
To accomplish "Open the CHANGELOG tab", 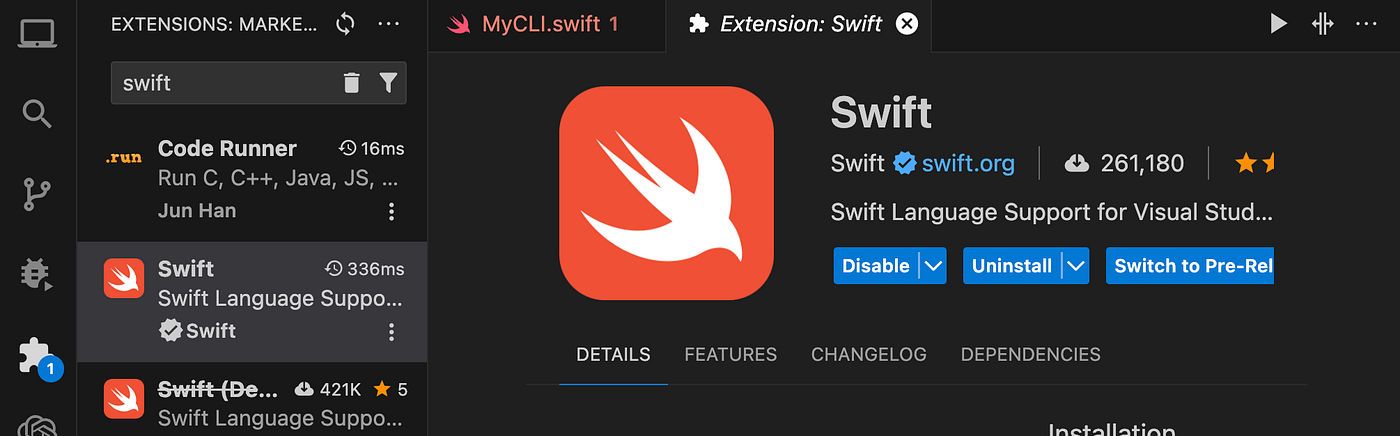I will (868, 354).
